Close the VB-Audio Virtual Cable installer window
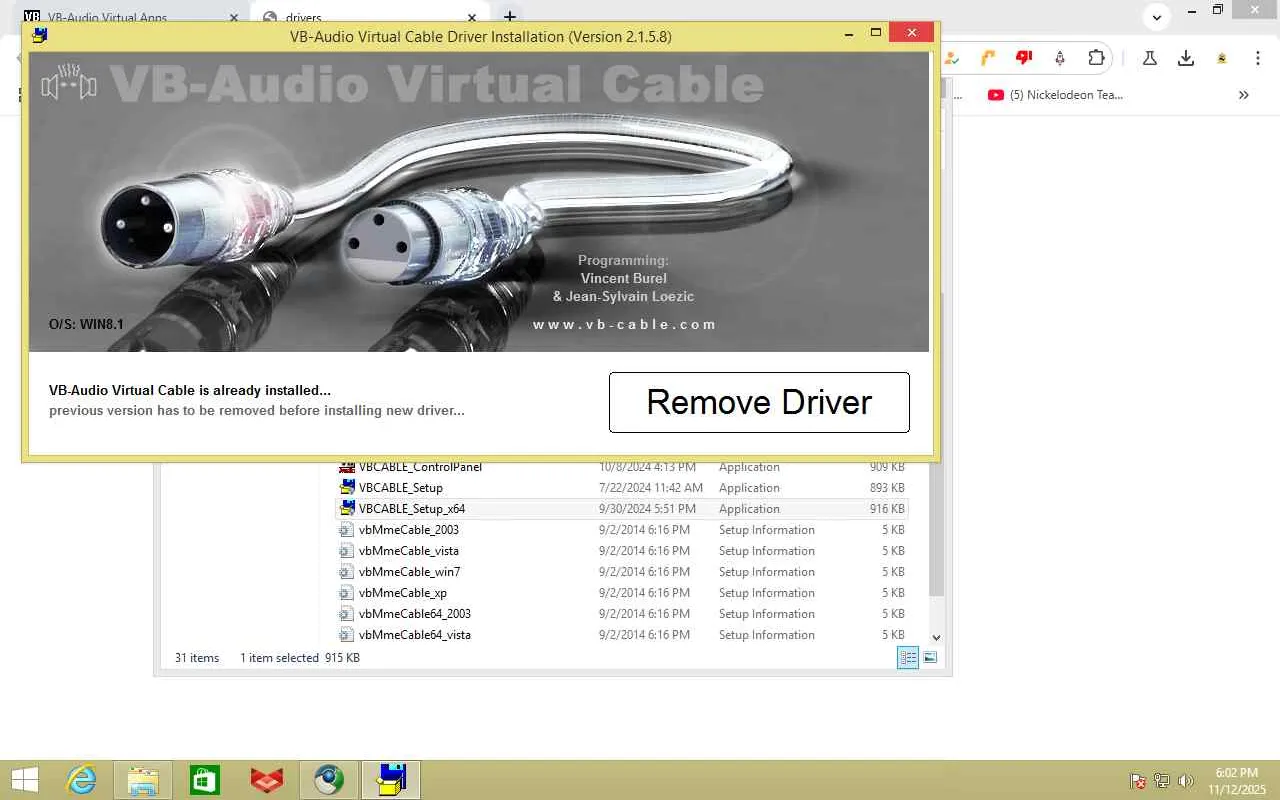 (911, 33)
